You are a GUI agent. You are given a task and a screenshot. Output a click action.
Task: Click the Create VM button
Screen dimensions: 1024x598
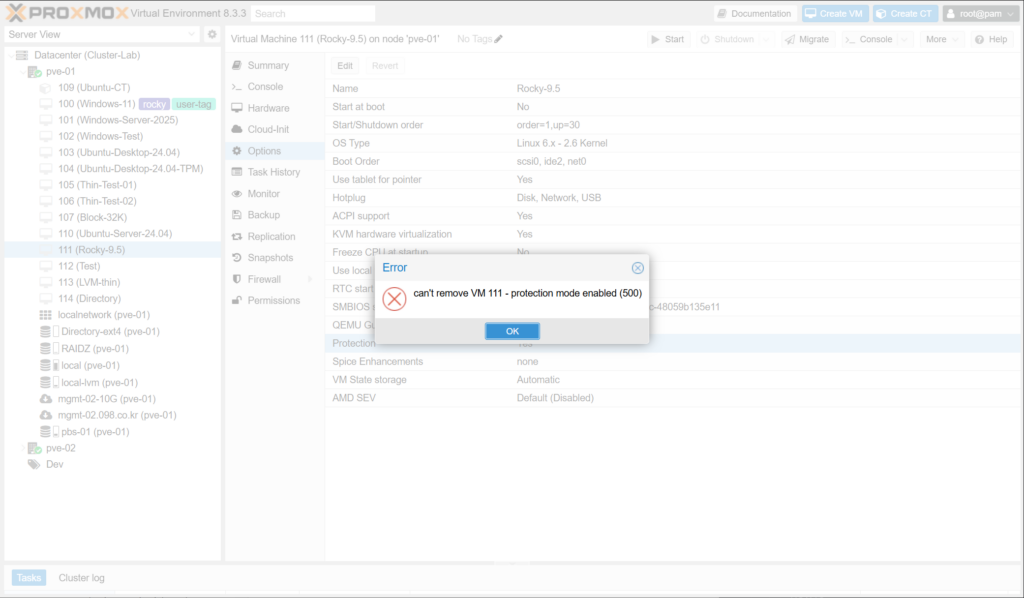tap(834, 14)
